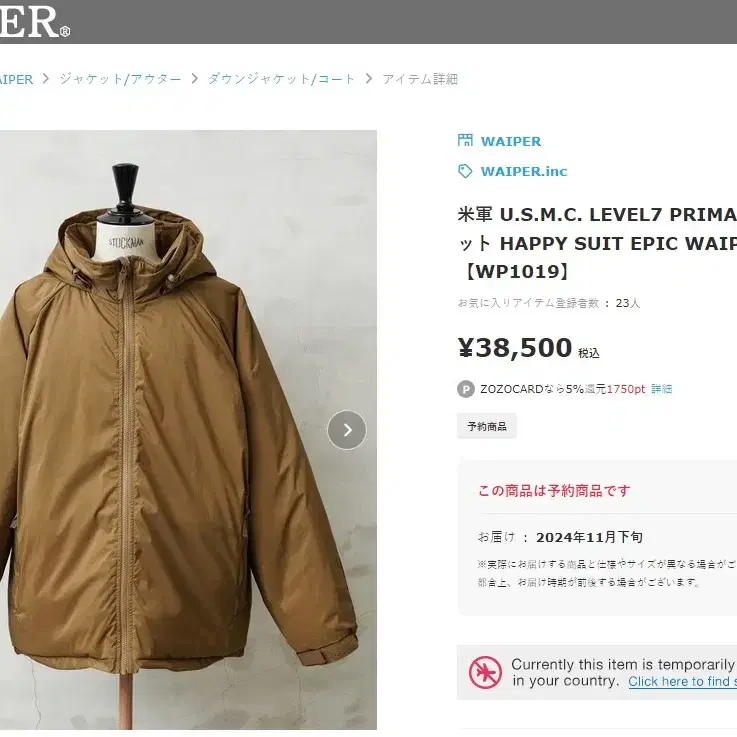Click the ZOZOCARD points P icon
The width and height of the screenshot is (737, 737).
point(466,389)
